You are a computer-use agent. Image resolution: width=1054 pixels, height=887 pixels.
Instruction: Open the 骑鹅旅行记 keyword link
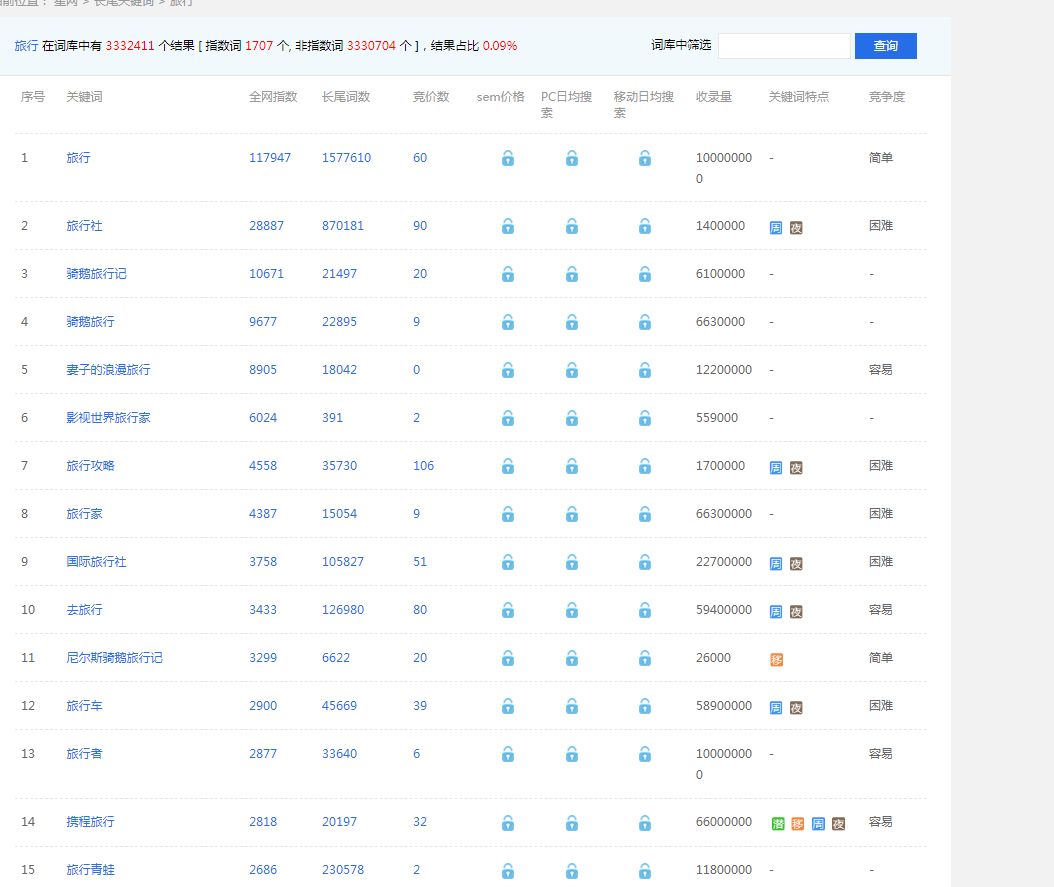(x=96, y=273)
